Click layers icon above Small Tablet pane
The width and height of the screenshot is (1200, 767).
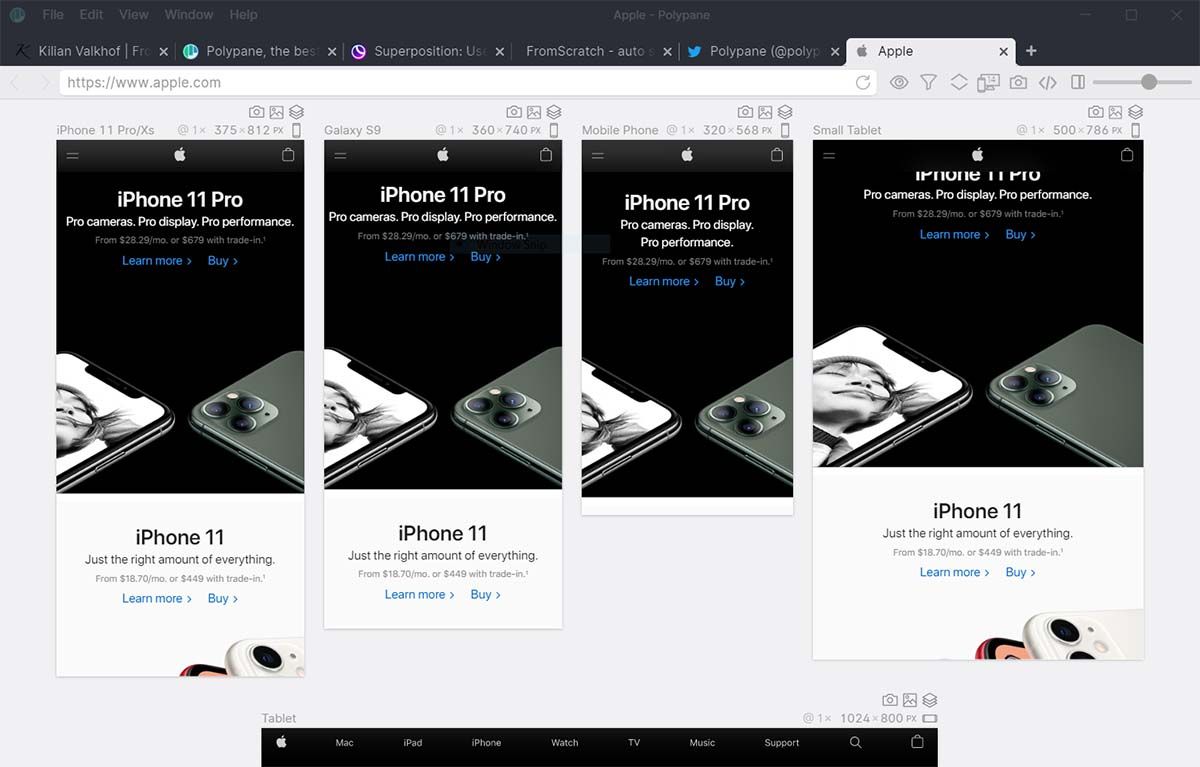tap(1135, 113)
